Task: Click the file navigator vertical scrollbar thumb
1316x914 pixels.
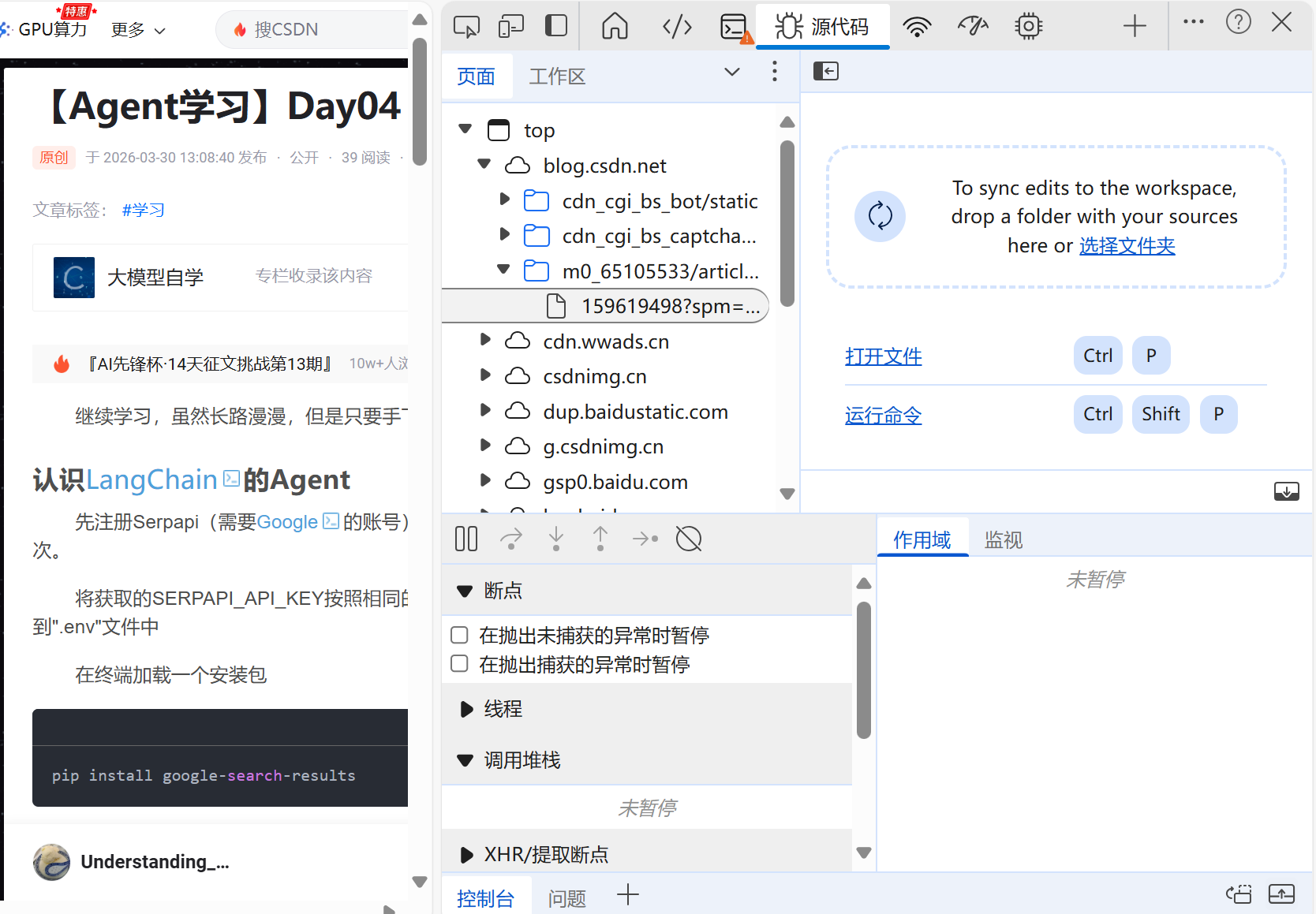Action: [787, 223]
